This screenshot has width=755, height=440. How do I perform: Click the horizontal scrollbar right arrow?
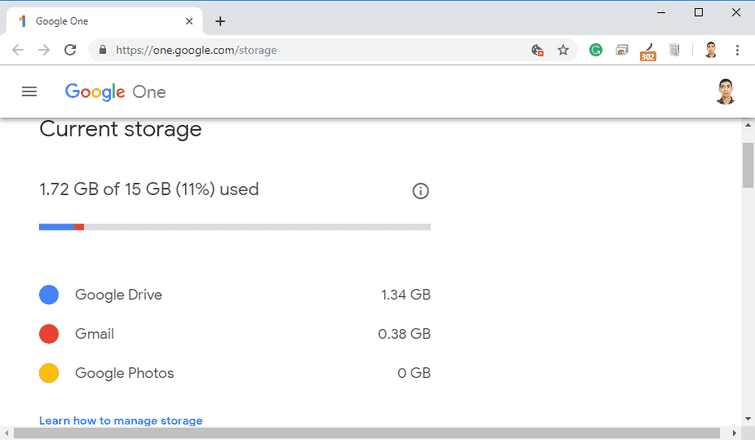click(x=734, y=433)
